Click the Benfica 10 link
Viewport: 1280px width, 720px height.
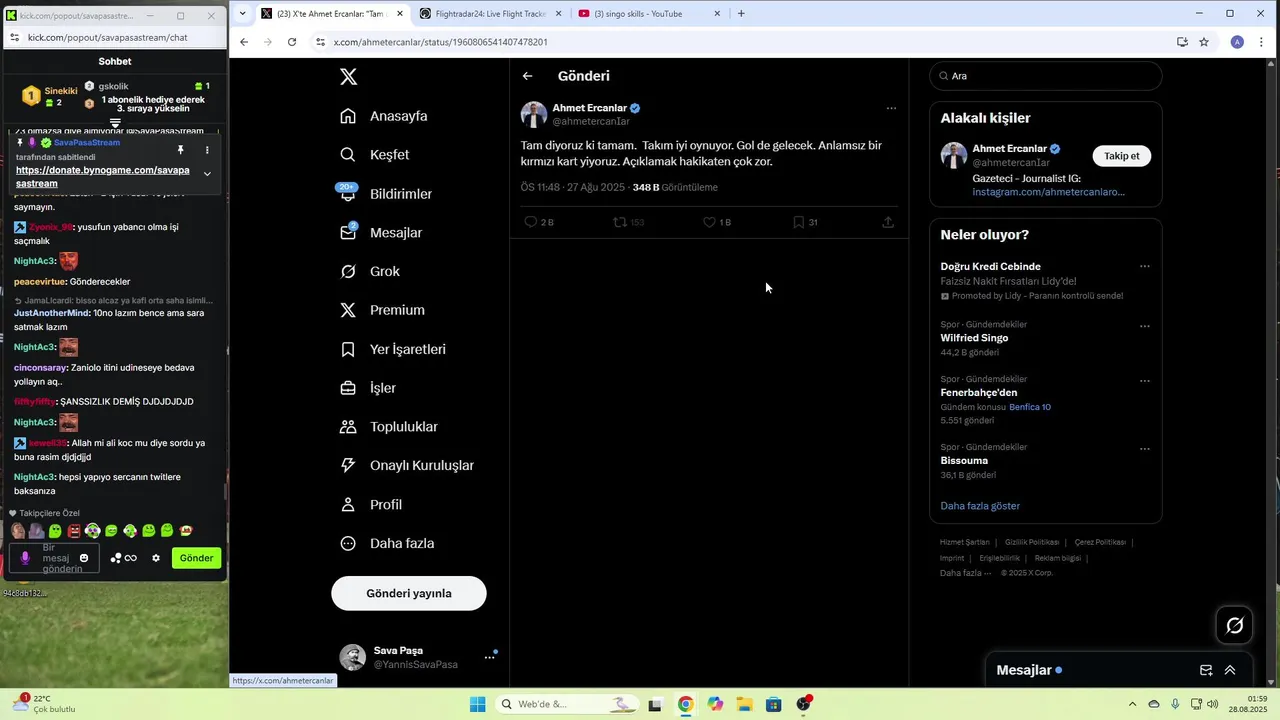tap(1030, 407)
